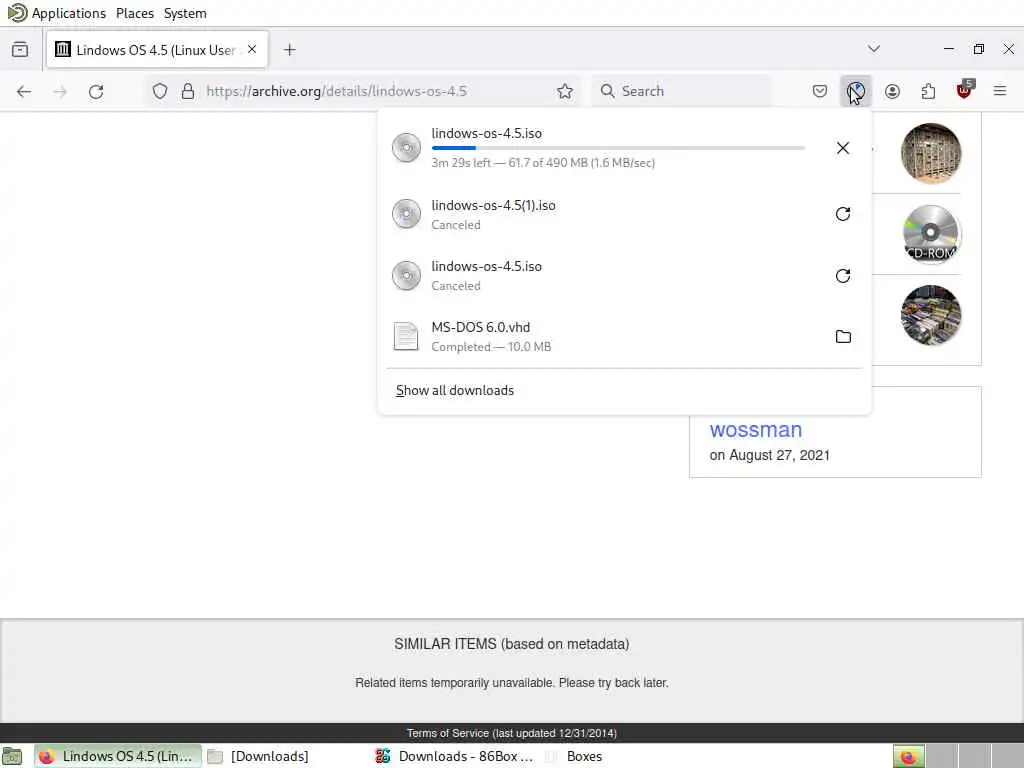Click the Firefox icon in system tray
This screenshot has height=768, width=1024.
click(908, 756)
